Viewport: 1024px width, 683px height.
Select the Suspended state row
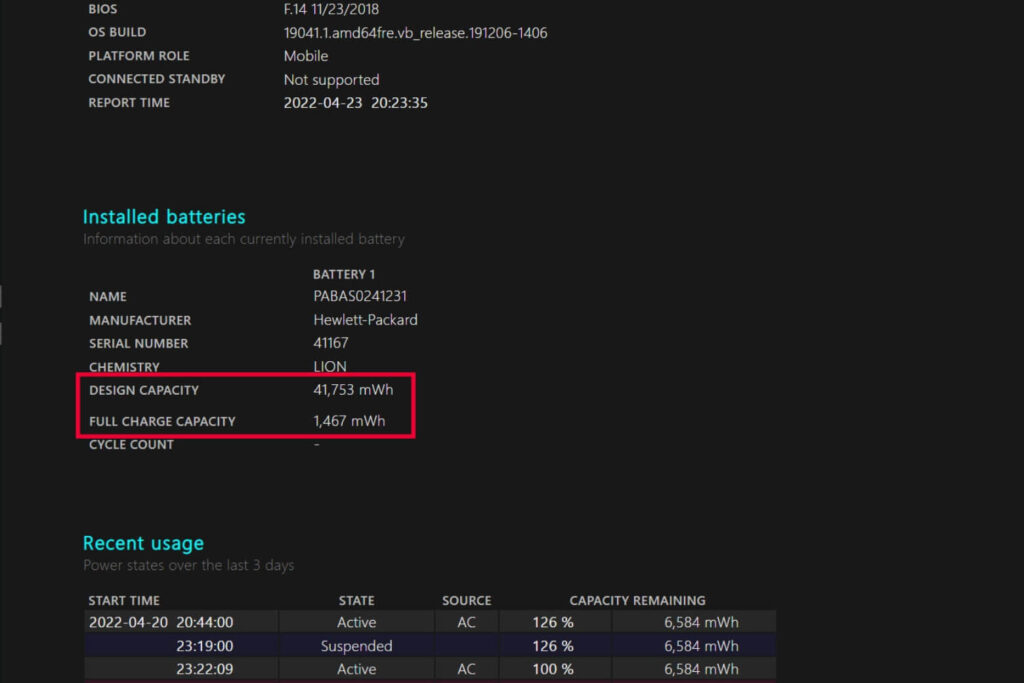click(x=356, y=645)
